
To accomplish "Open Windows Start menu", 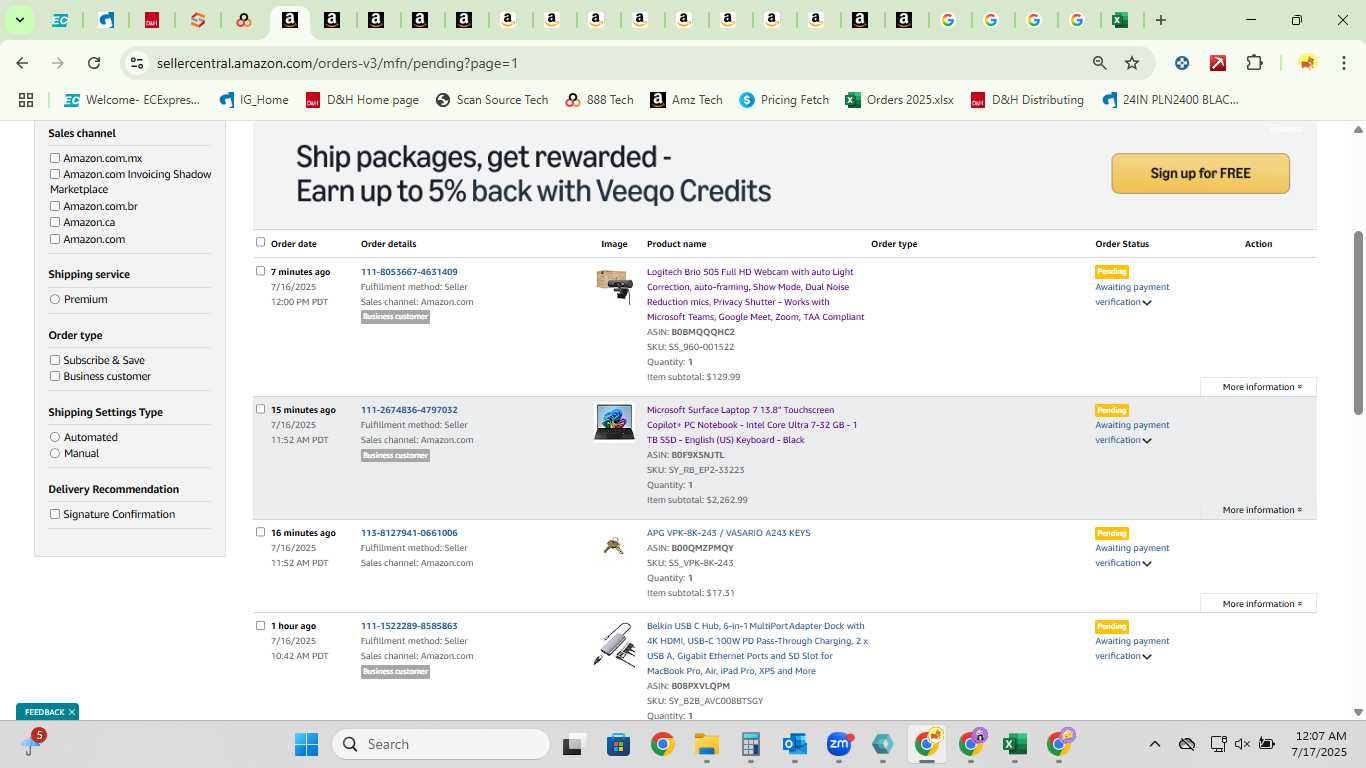I will 306,744.
